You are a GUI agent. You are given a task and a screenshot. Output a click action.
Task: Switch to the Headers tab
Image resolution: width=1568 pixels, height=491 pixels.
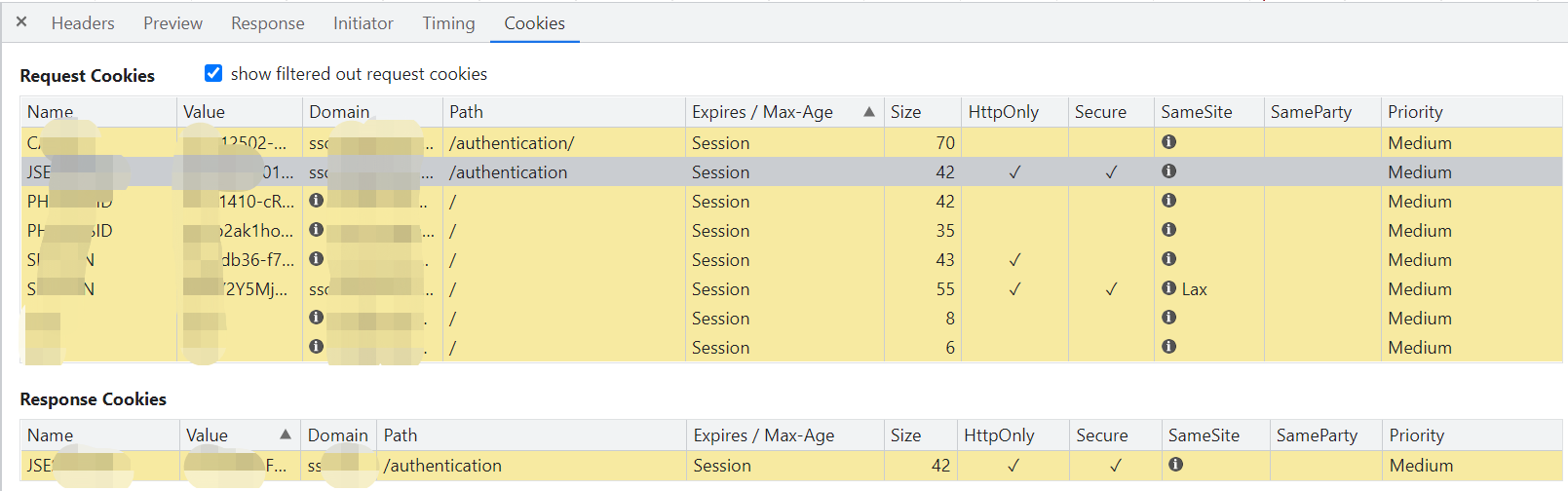[x=83, y=23]
